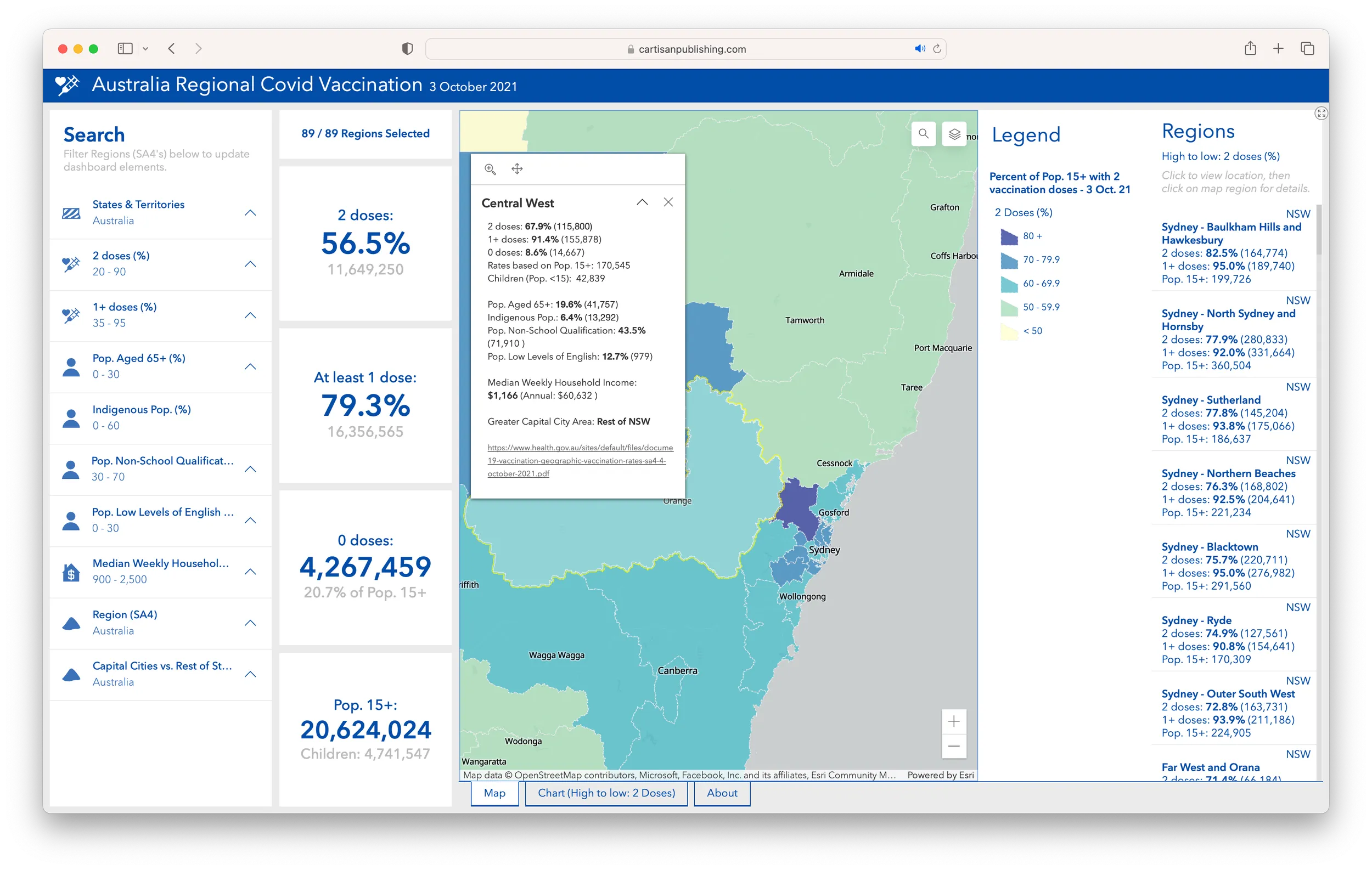Zoom out on the map

[954, 746]
